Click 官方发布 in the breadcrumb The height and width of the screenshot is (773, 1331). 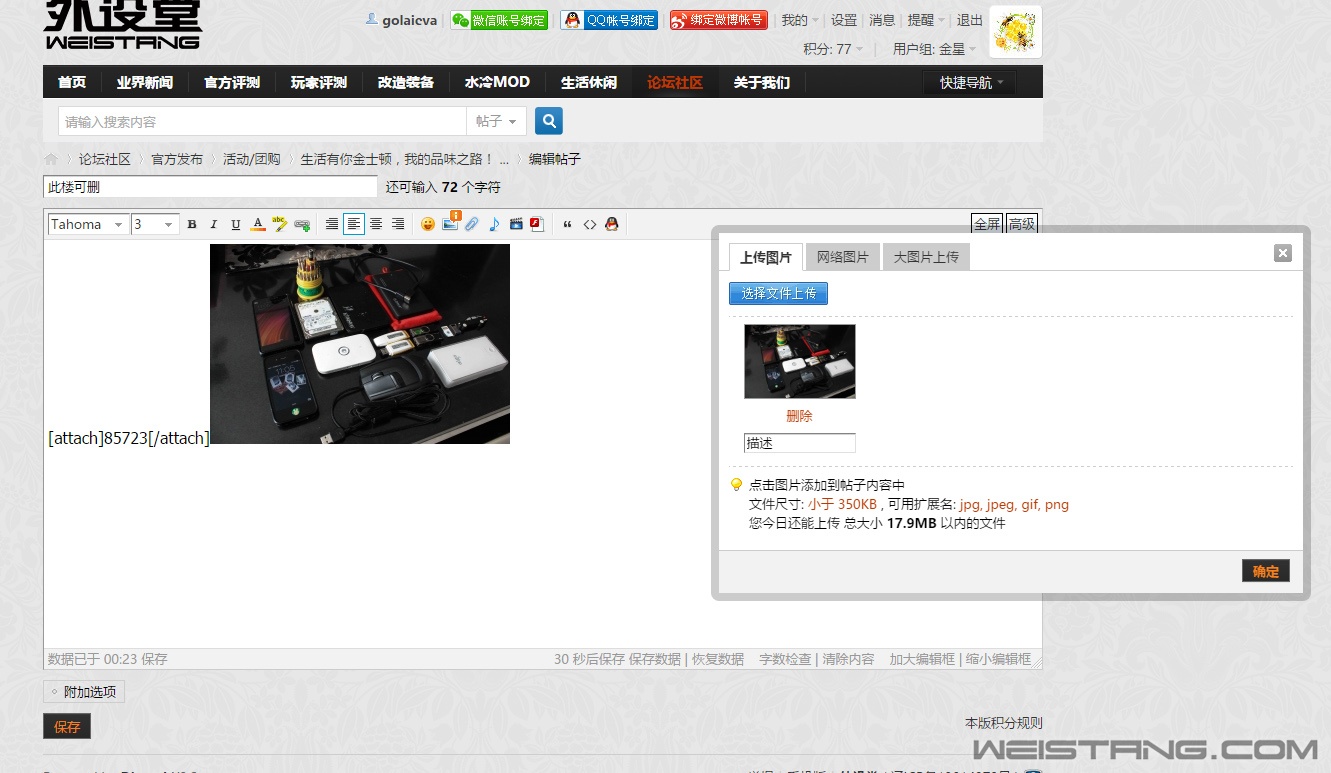pos(177,159)
